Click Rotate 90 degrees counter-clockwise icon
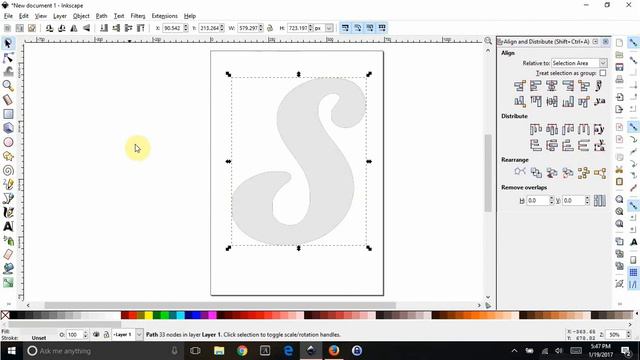This screenshot has height=360, width=640. (x=49, y=28)
